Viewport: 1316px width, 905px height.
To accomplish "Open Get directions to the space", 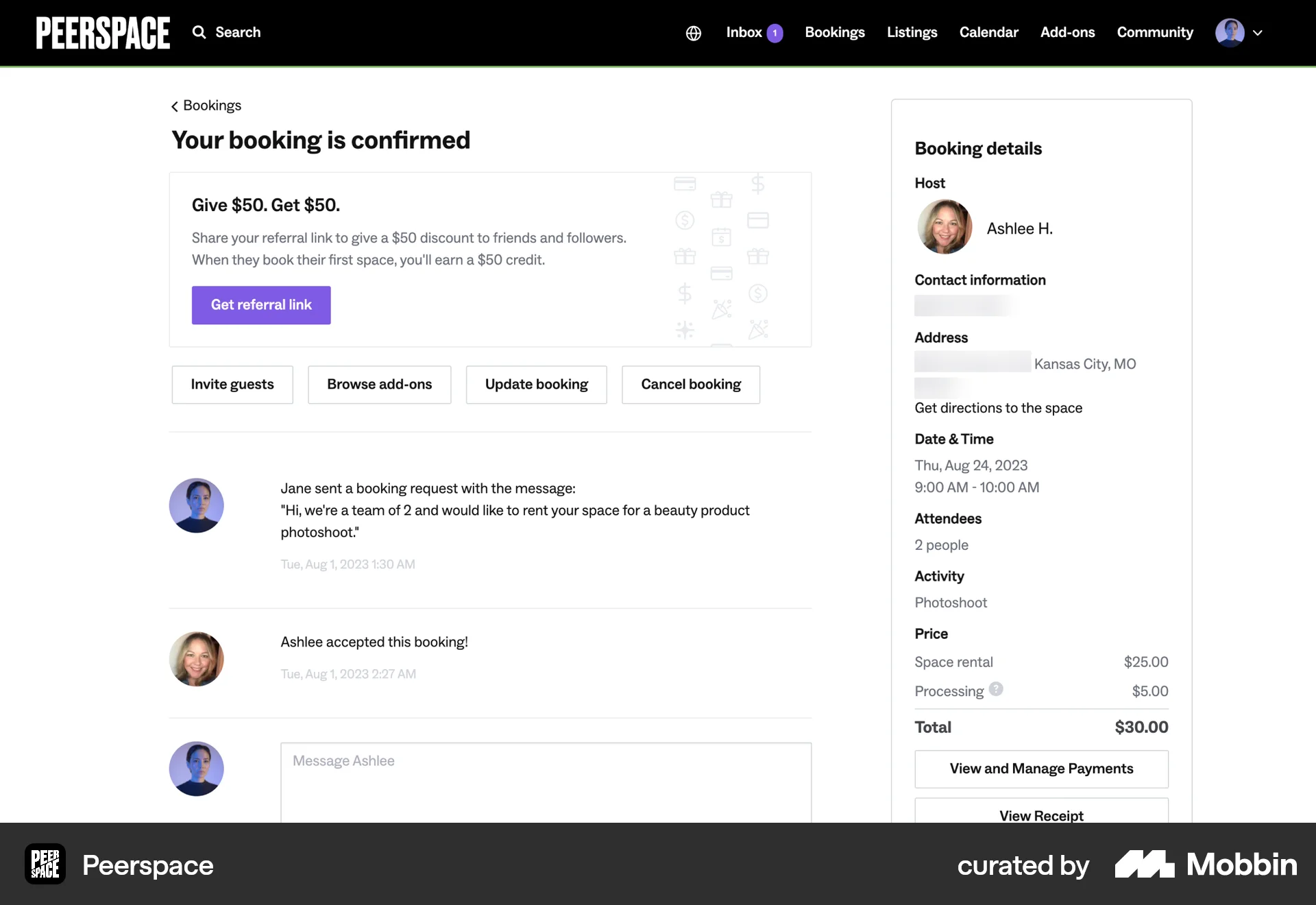I will coord(998,408).
